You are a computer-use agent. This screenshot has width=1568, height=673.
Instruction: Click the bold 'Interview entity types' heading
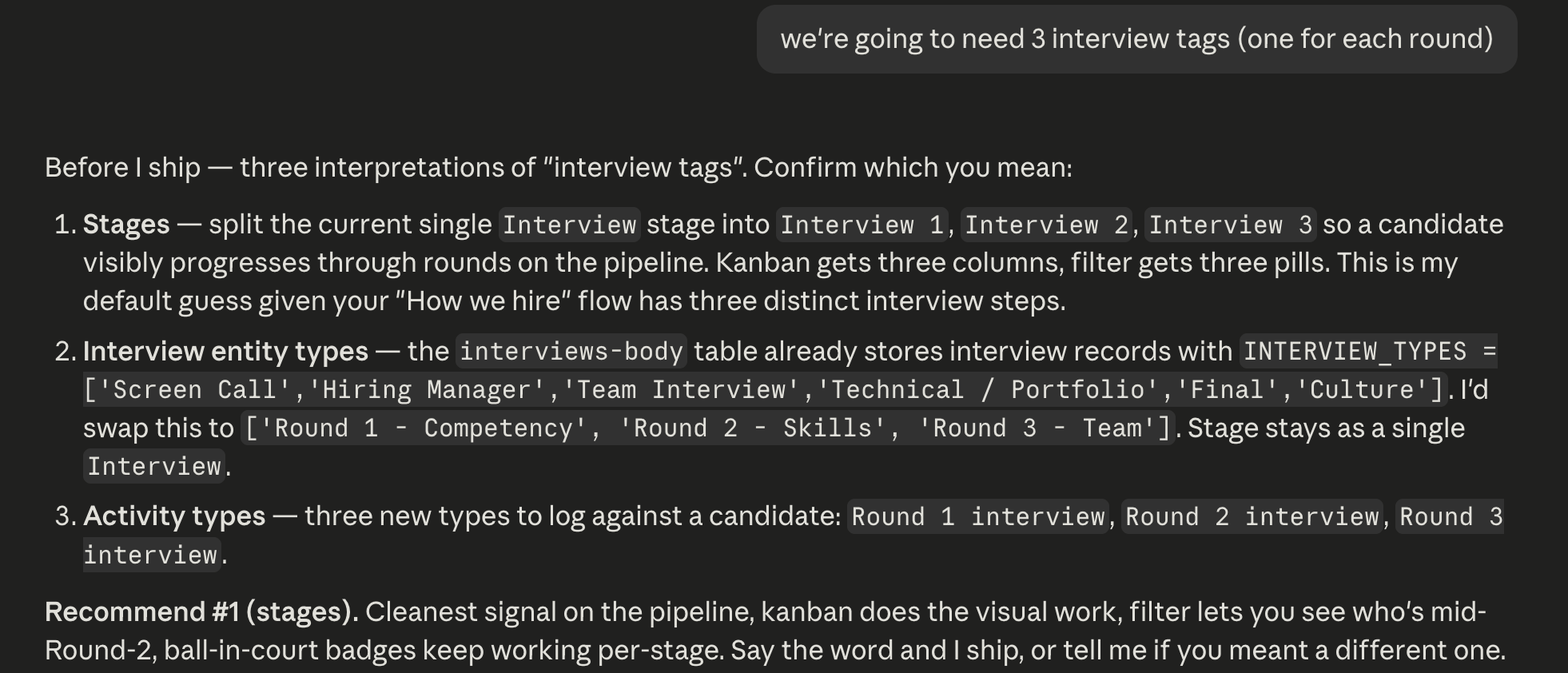pyautogui.click(x=225, y=352)
